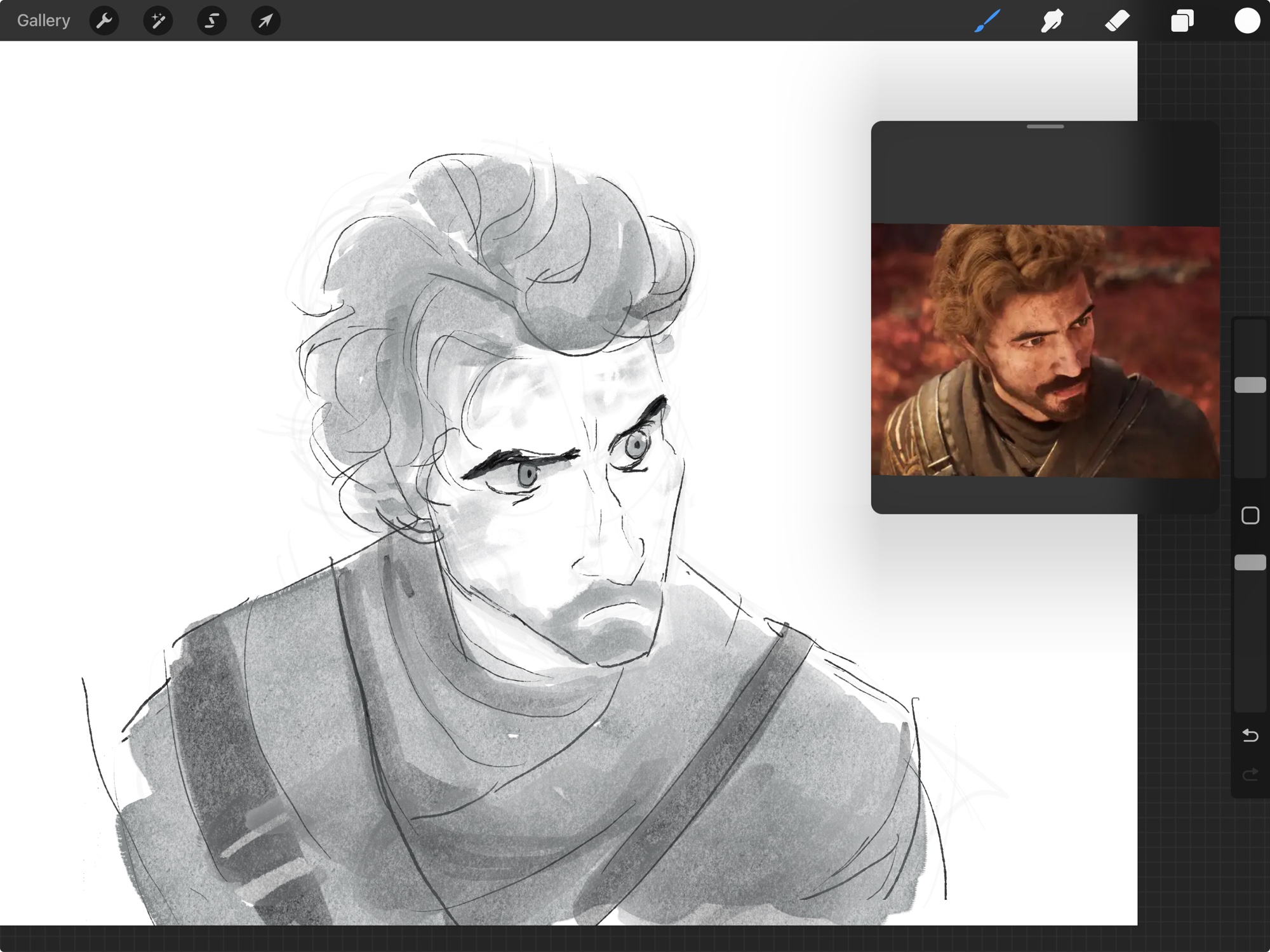Tap the reference window grab handle
1270x952 pixels.
click(1045, 126)
